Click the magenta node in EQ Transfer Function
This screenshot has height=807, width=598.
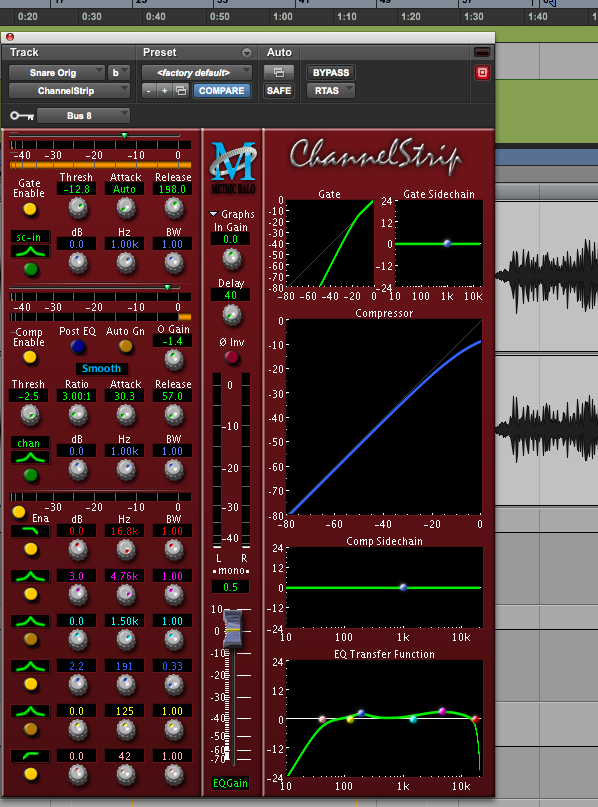(x=442, y=711)
